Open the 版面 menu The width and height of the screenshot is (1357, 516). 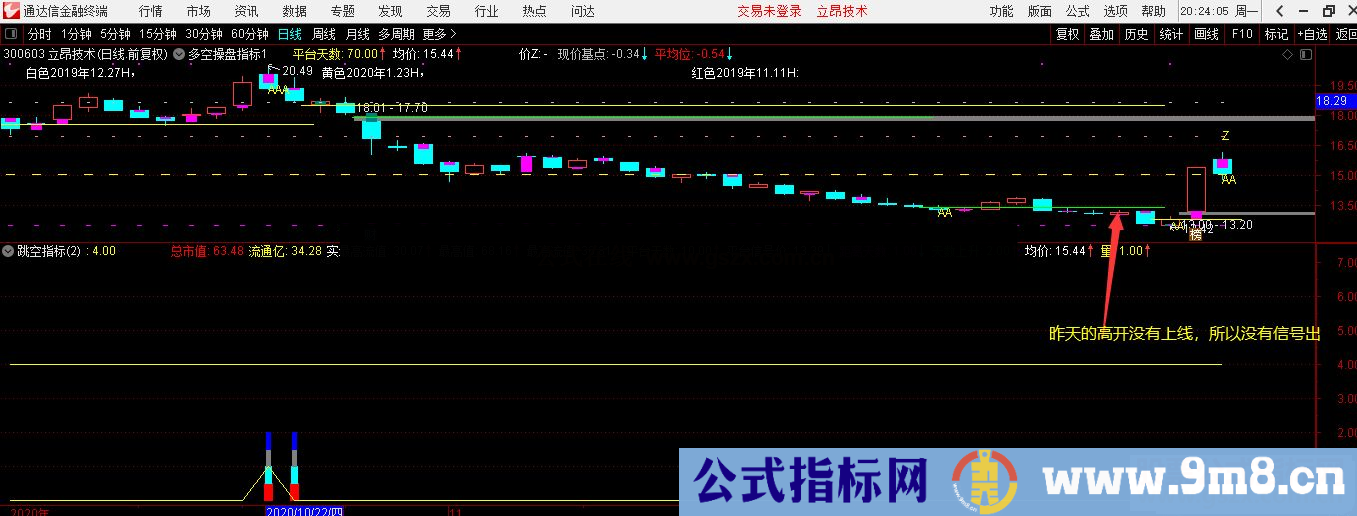1039,11
